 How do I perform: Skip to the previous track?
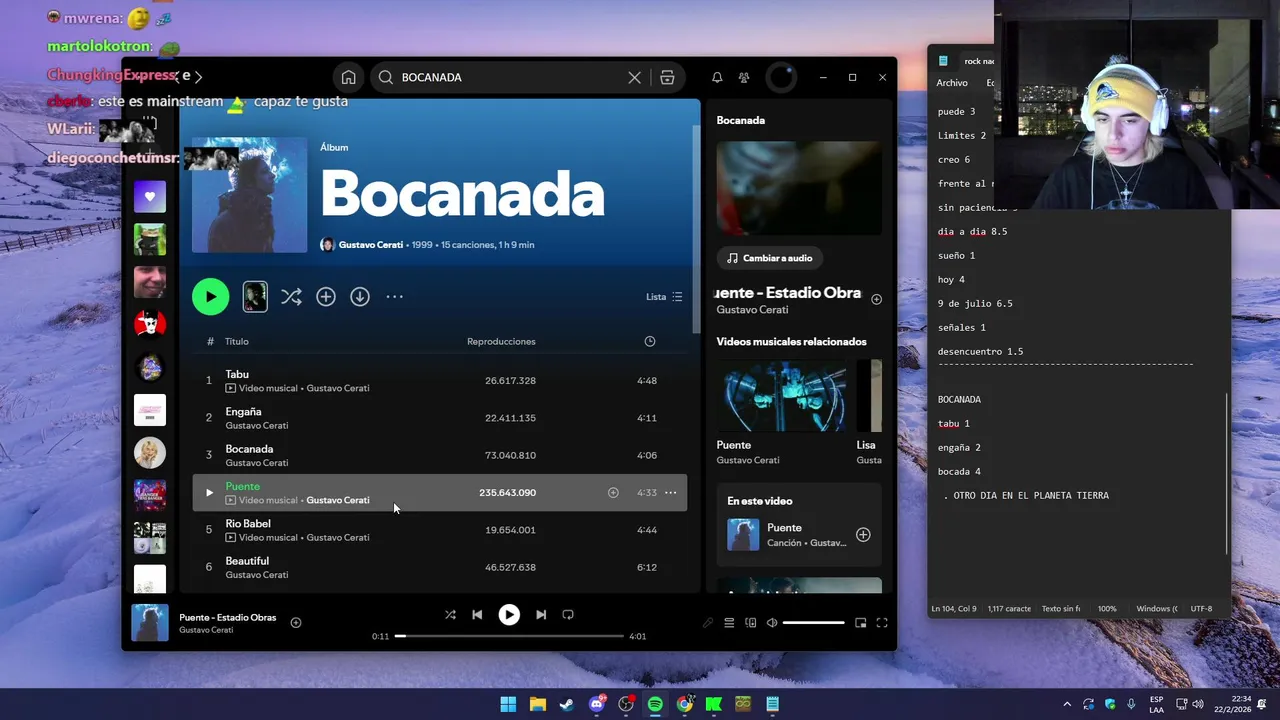tap(477, 615)
